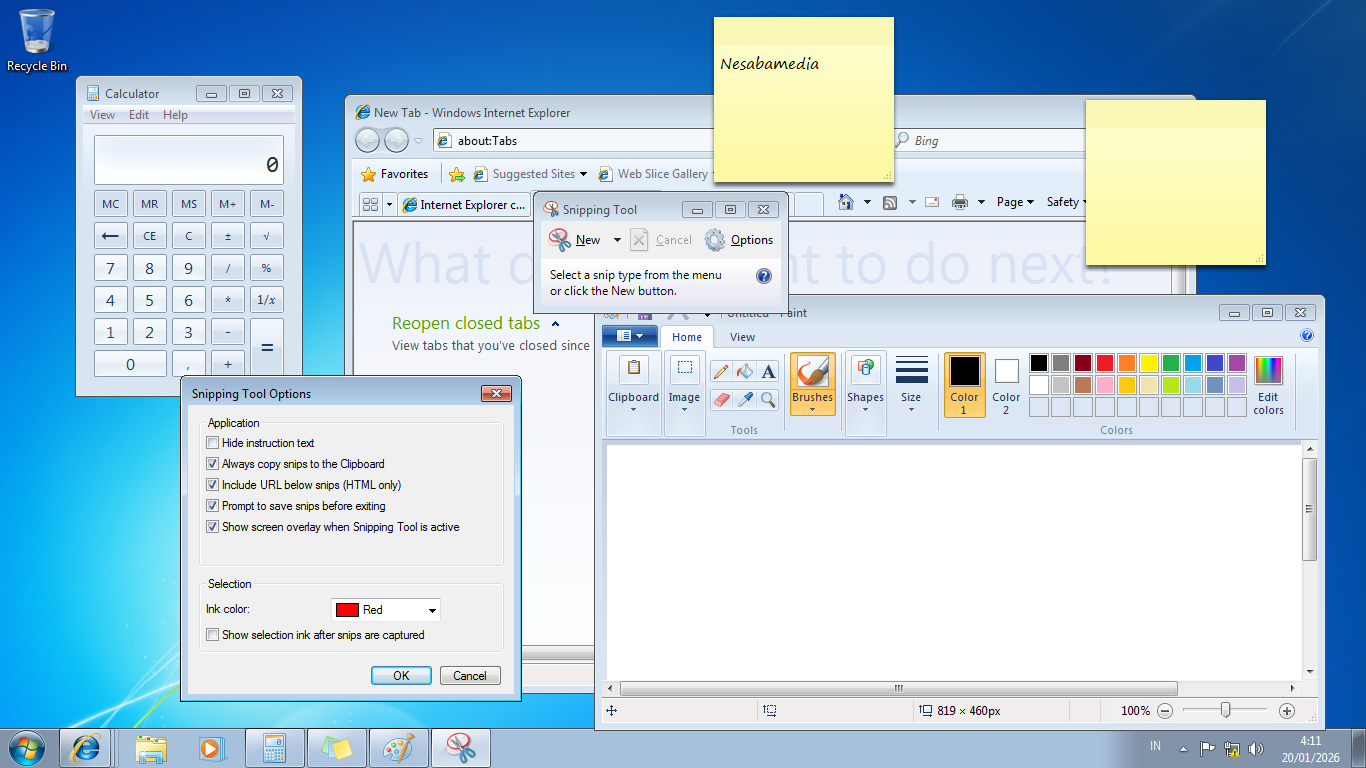
Task: Uncheck Always copy snips to the Clipboard
Action: click(212, 464)
